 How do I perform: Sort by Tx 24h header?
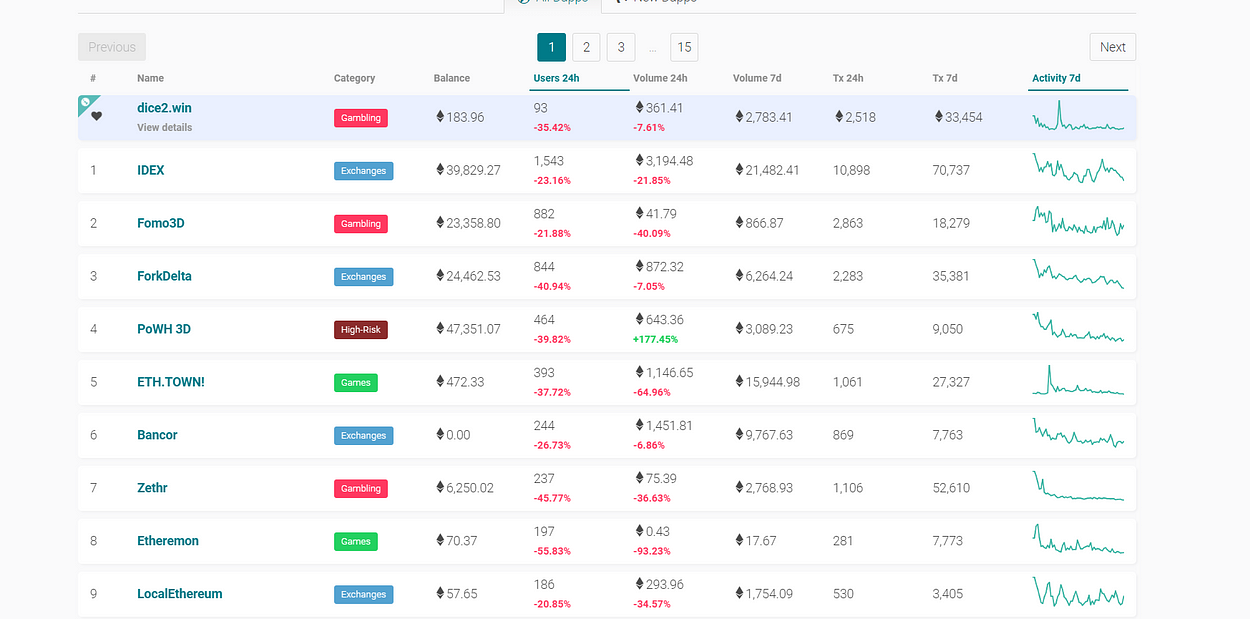[x=848, y=78]
